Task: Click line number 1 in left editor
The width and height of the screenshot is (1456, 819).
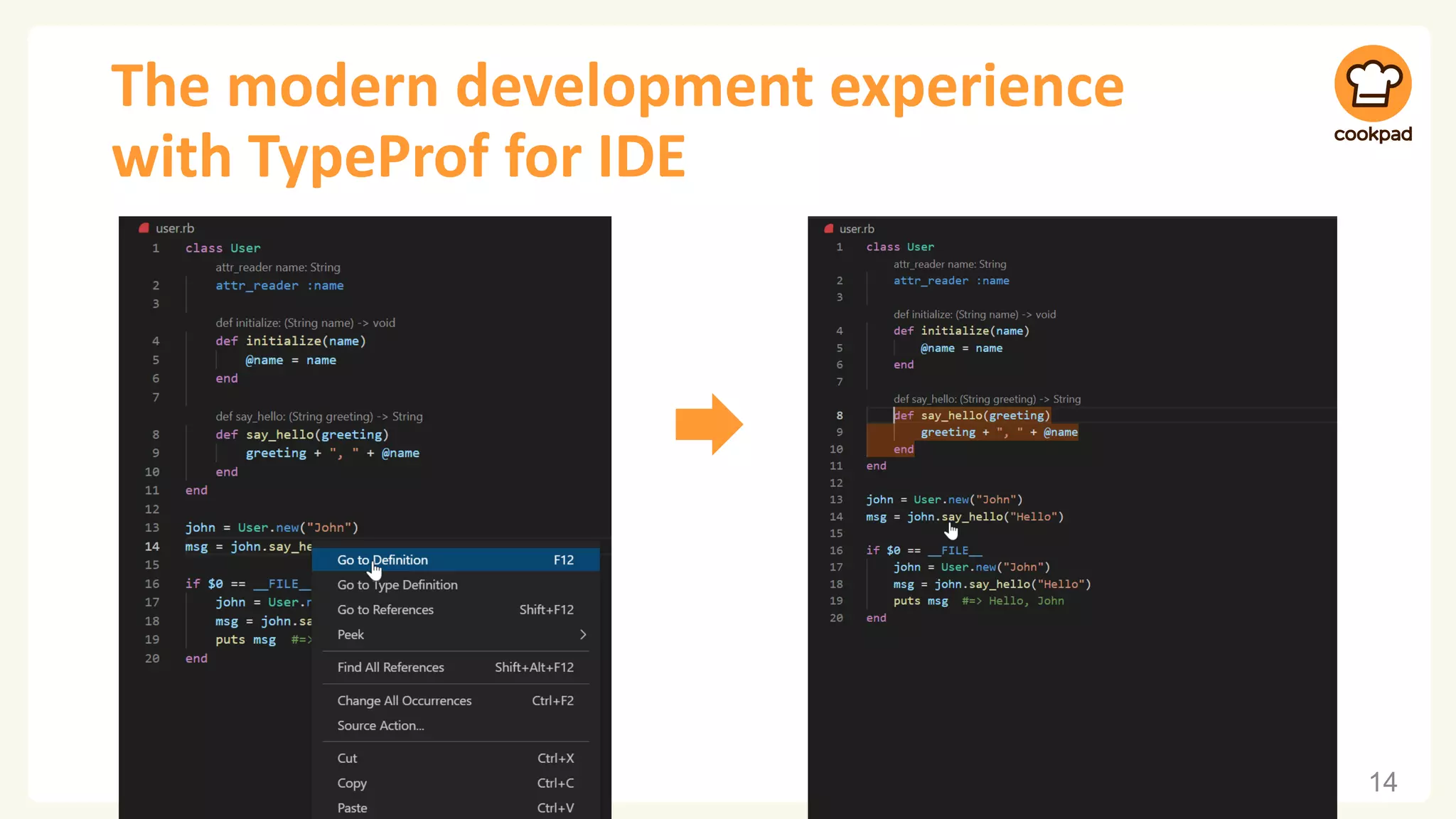Action: [x=156, y=248]
